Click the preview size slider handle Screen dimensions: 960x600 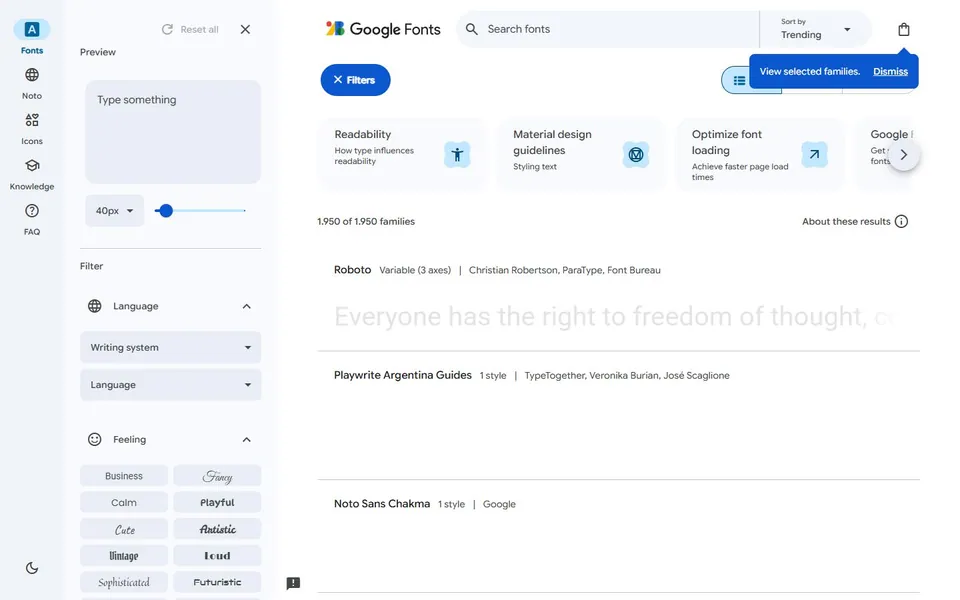coord(165,211)
